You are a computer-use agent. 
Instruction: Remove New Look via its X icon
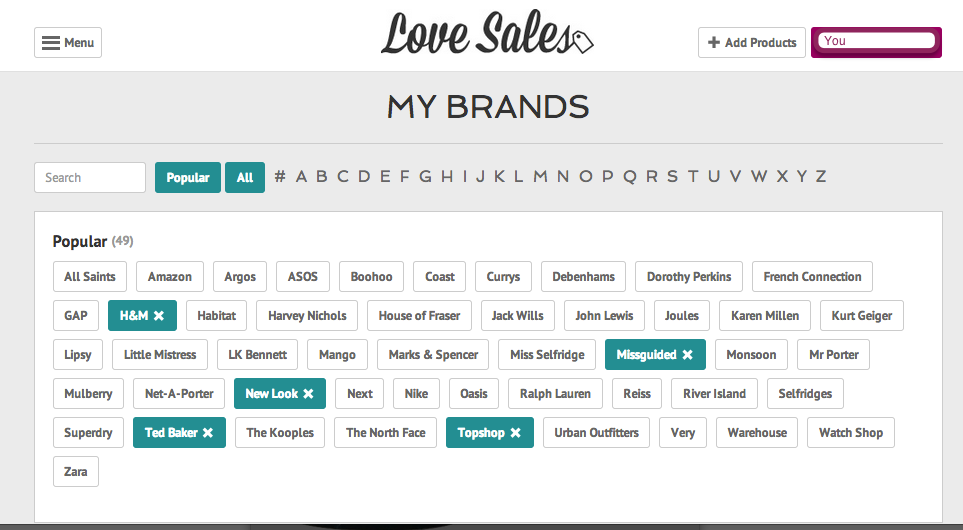point(308,394)
